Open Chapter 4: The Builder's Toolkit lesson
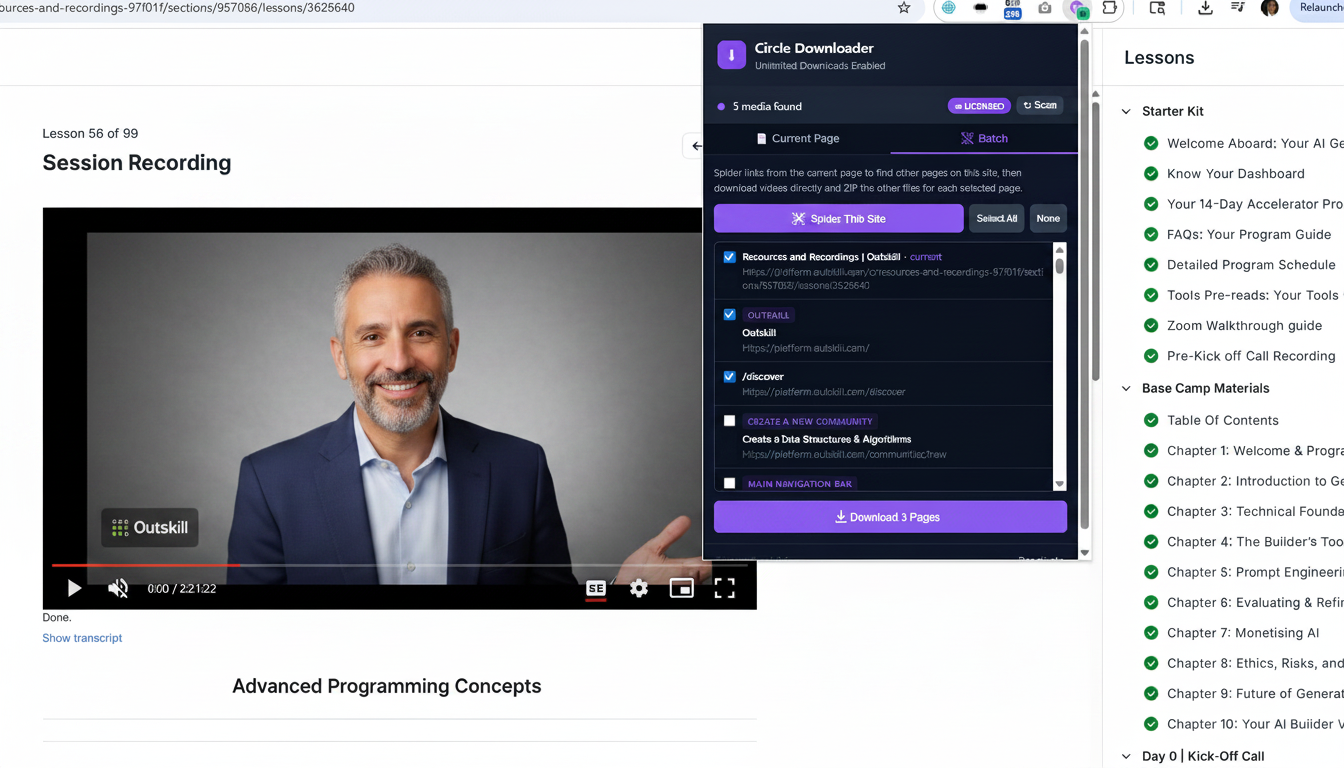 point(1255,541)
